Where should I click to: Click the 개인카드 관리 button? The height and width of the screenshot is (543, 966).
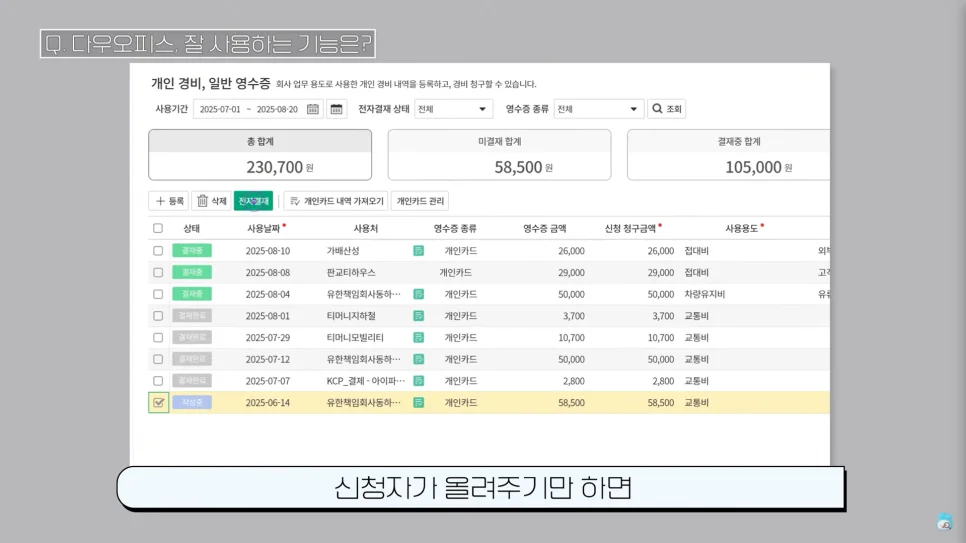420,201
